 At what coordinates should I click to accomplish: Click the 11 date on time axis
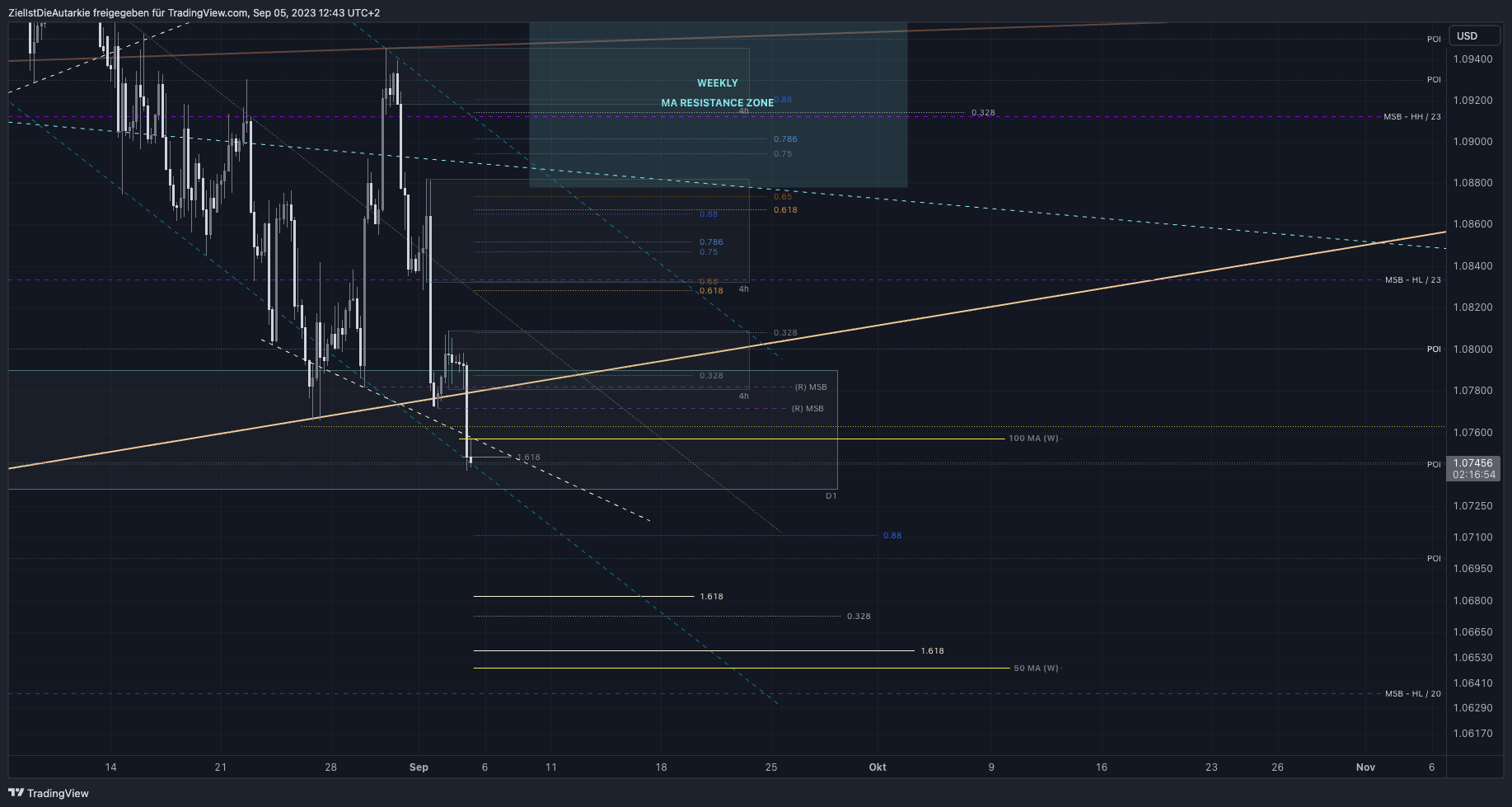tap(551, 767)
